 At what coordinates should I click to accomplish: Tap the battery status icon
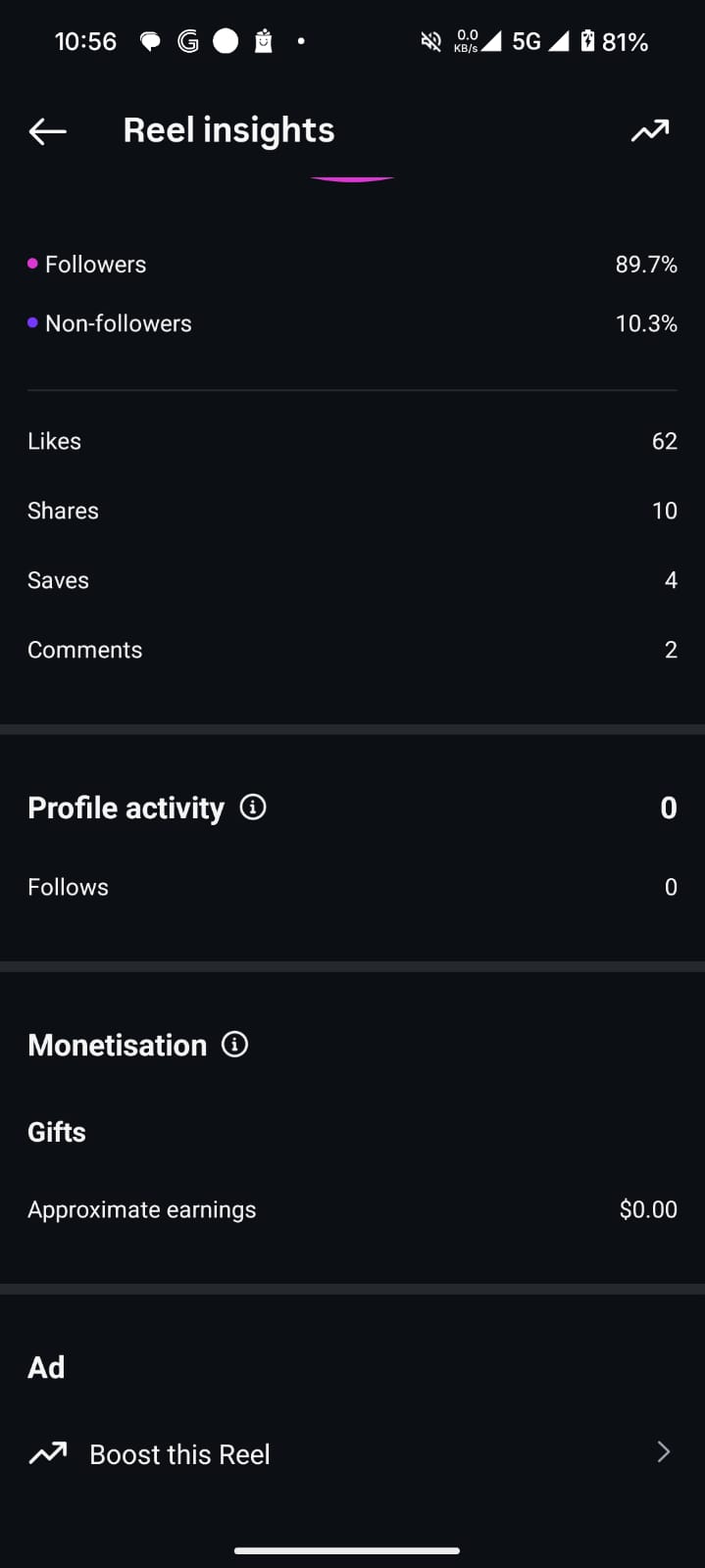click(x=587, y=41)
